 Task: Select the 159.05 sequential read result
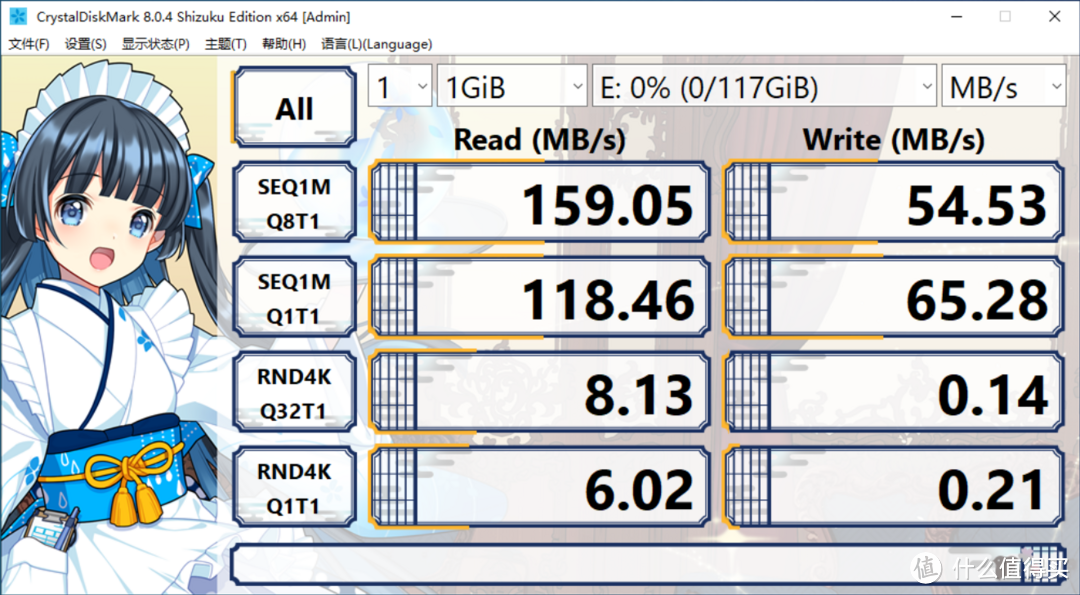click(x=540, y=202)
